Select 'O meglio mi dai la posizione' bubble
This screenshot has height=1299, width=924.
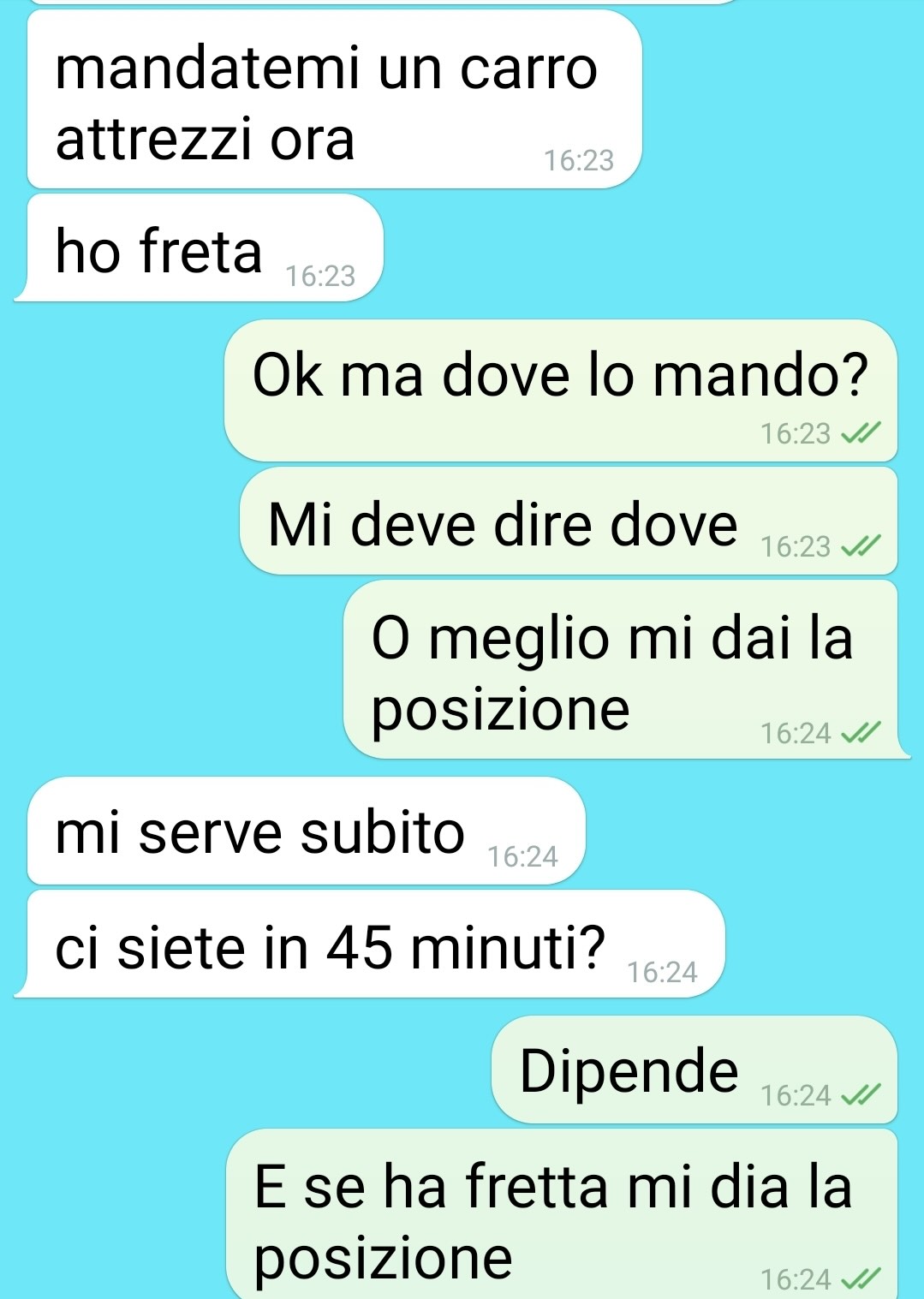627,669
